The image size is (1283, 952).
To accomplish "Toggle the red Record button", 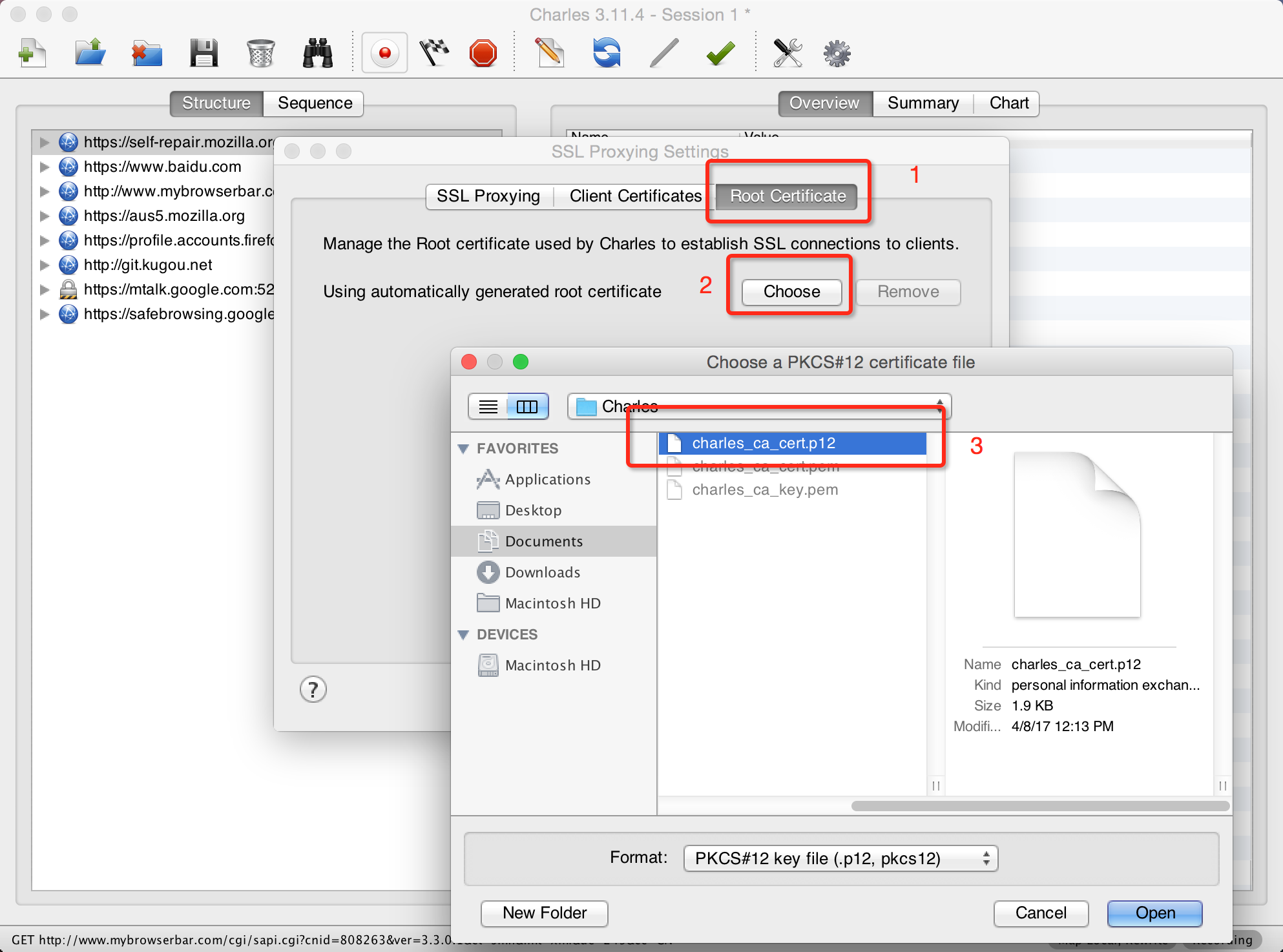I will tap(384, 53).
